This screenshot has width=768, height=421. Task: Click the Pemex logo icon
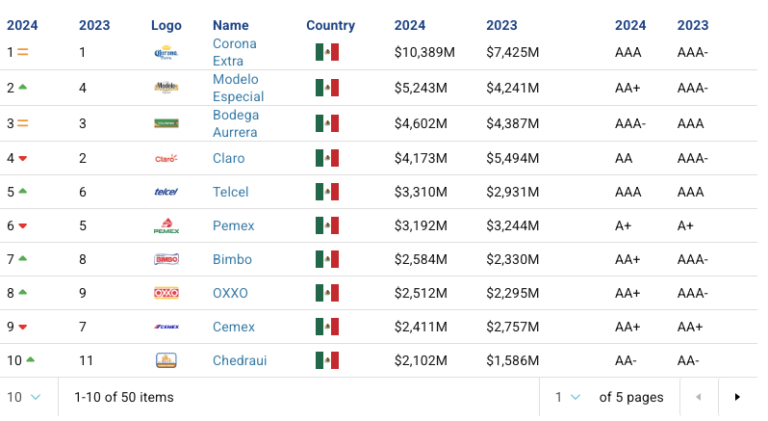pyautogui.click(x=166, y=226)
